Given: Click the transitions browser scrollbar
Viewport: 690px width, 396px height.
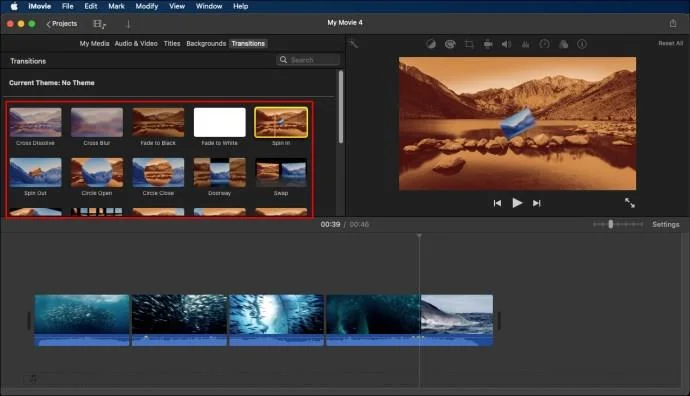Looking at the screenshot, I should (x=341, y=107).
